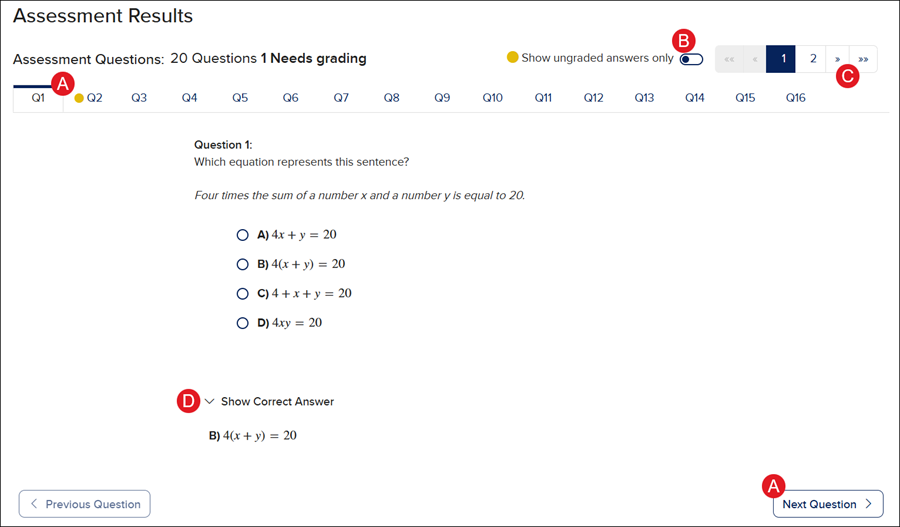This screenshot has width=900, height=527.
Task: Click the red B callout marker
Action: pyautogui.click(x=684, y=41)
